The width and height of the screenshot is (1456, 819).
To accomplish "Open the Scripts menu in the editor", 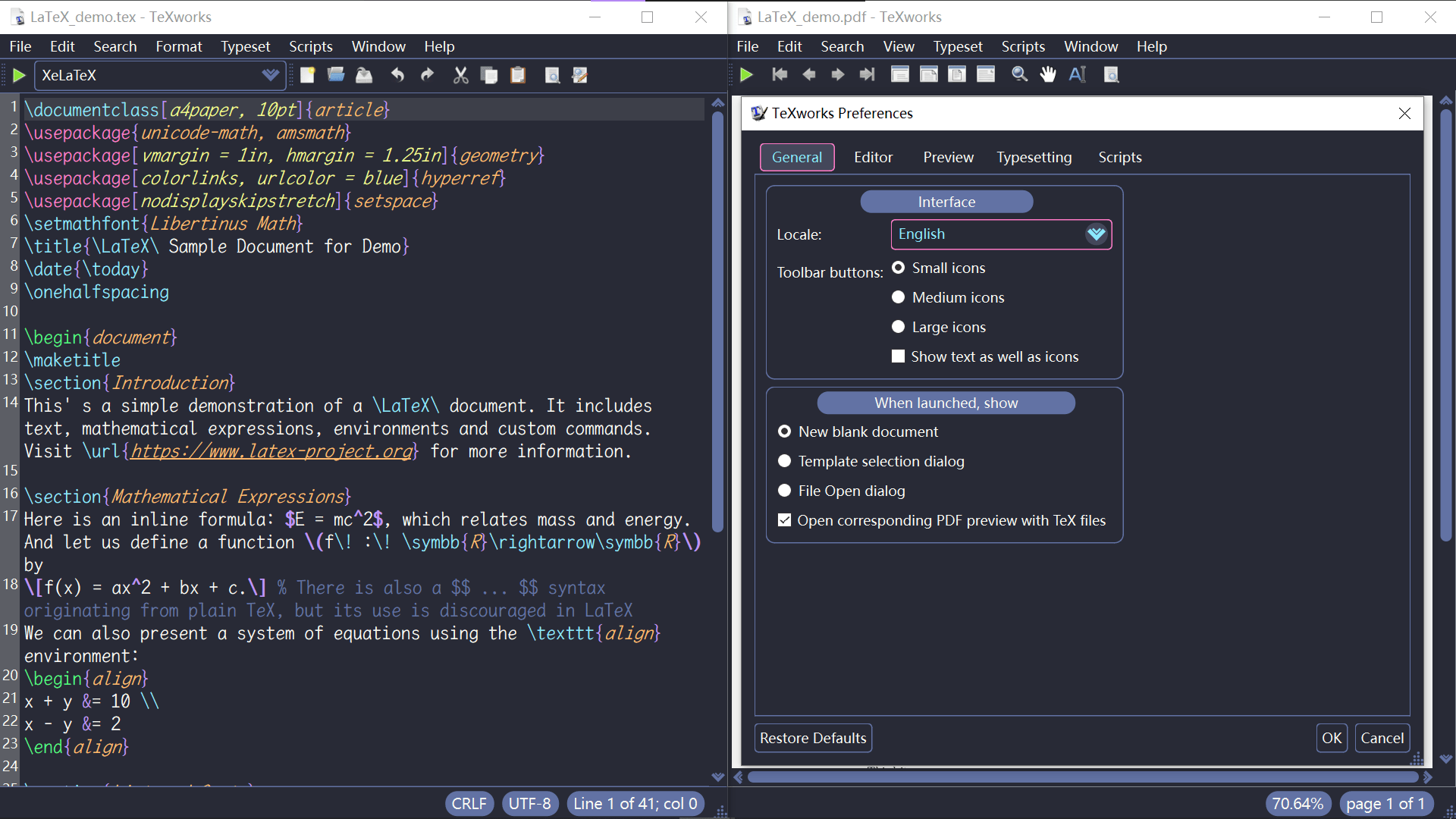I will click(311, 46).
